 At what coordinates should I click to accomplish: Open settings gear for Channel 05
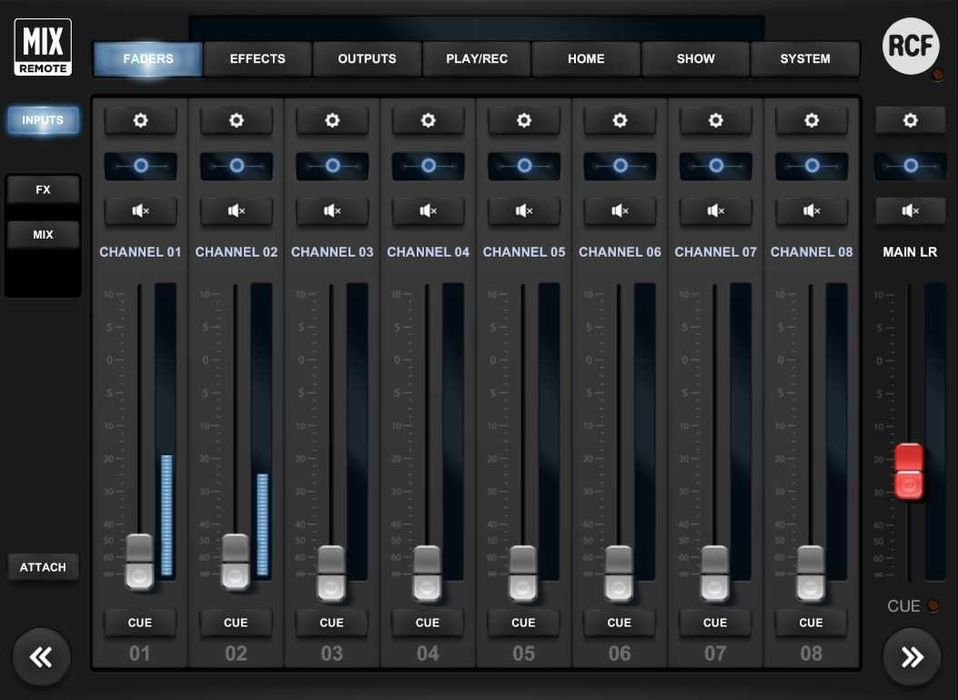pos(524,121)
